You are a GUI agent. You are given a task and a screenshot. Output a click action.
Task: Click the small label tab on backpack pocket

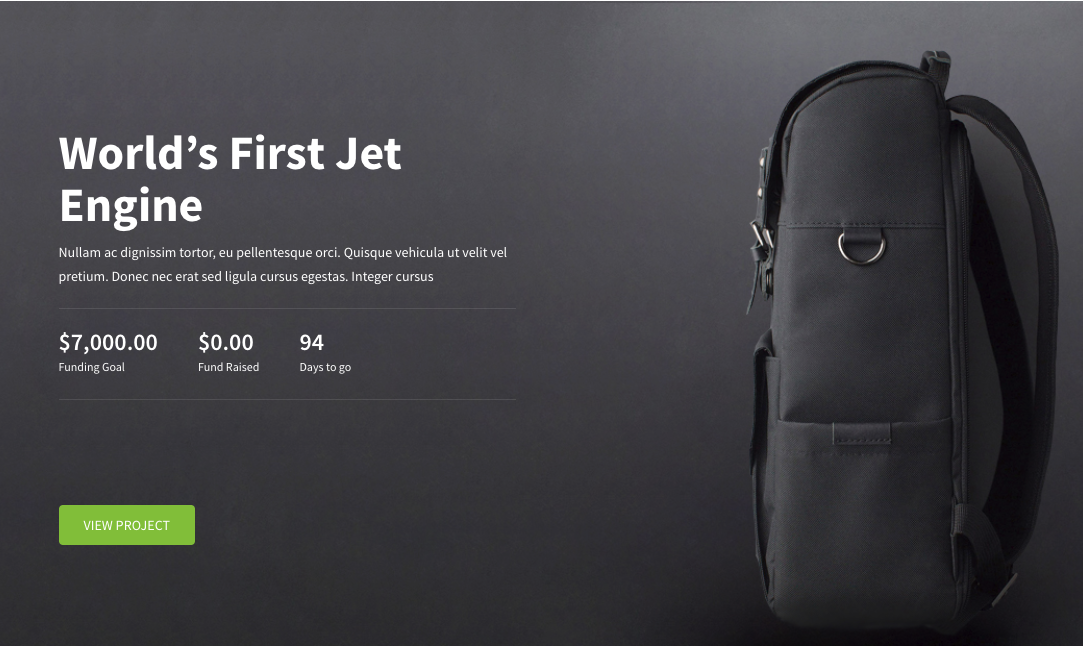pos(861,435)
